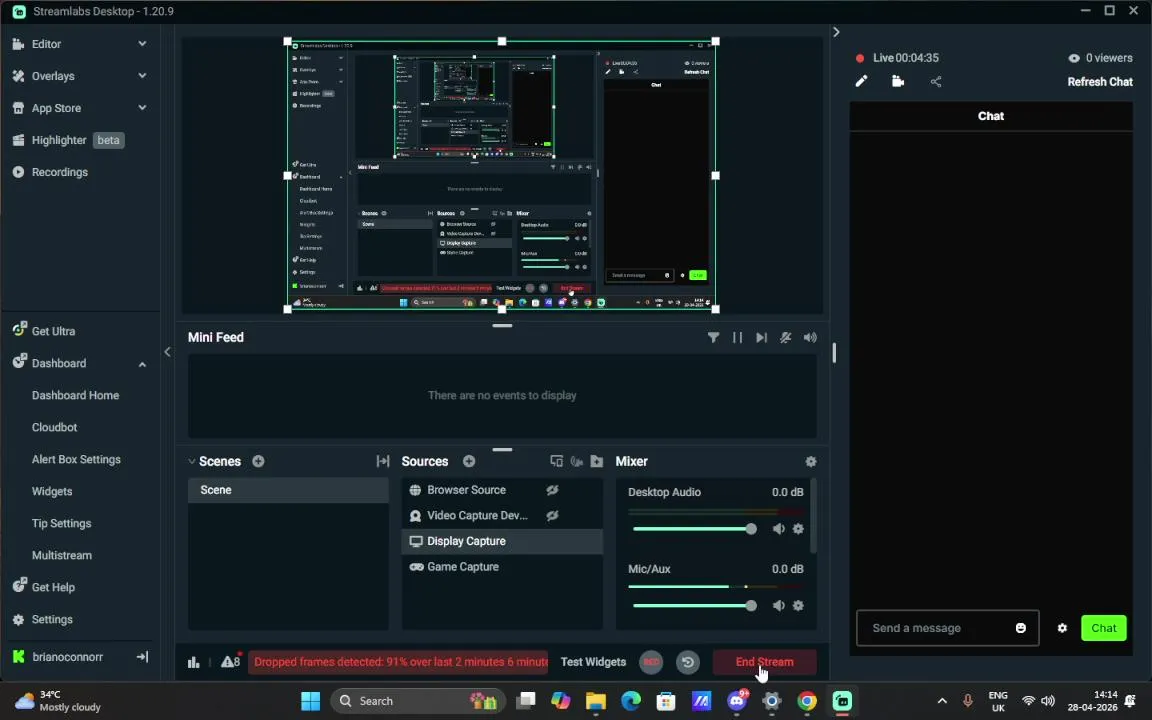This screenshot has width=1152, height=720.
Task: Adjust the Mic/Aux volume slider
Action: pos(693,605)
